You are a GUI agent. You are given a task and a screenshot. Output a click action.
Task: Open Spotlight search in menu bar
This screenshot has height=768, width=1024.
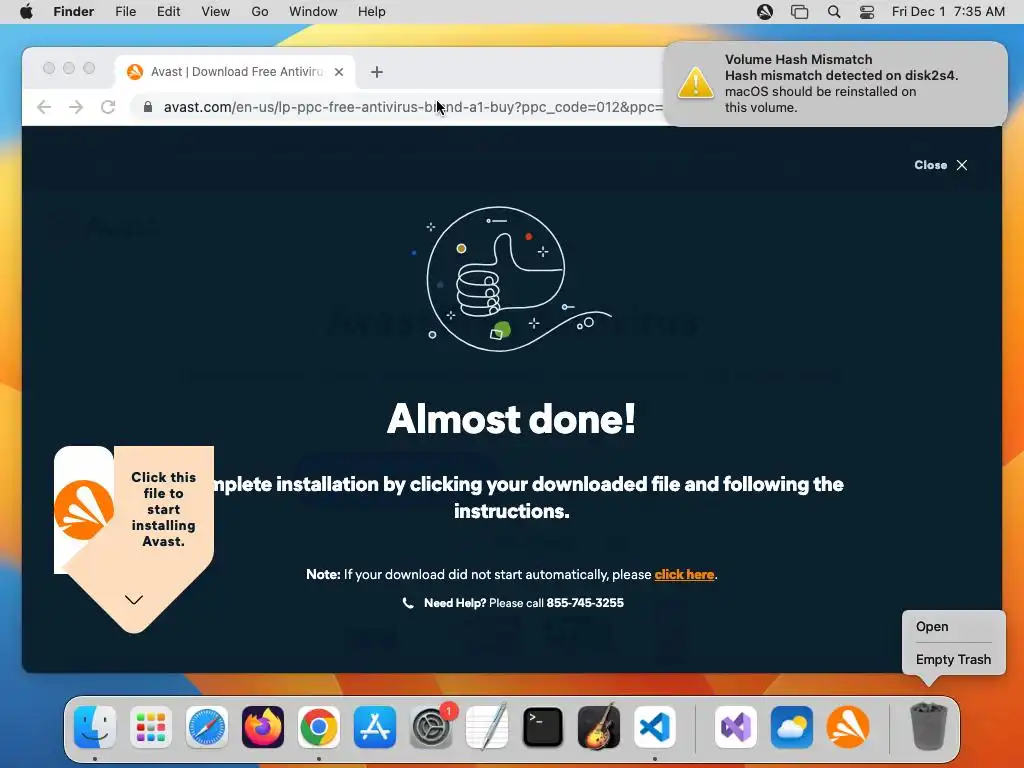[834, 12]
